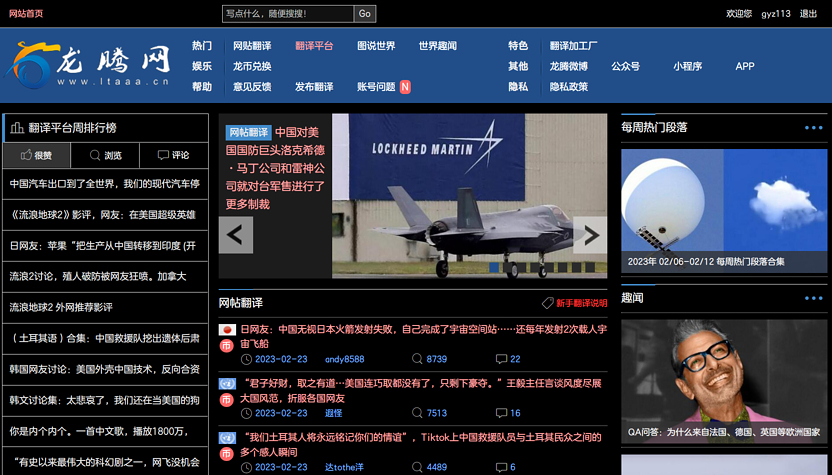
Task: Click the UN flag icon on Tiktok post
Action: (x=227, y=438)
